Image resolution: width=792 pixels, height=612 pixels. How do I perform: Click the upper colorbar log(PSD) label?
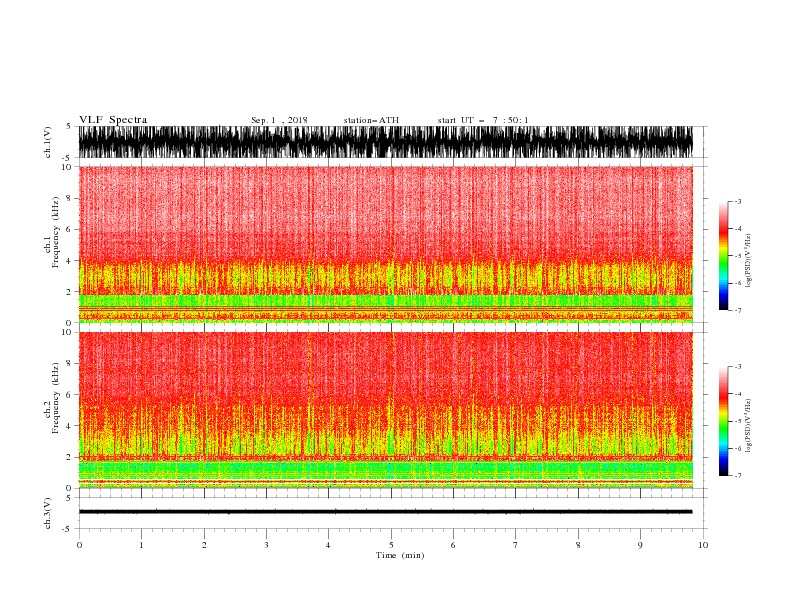pos(748,260)
